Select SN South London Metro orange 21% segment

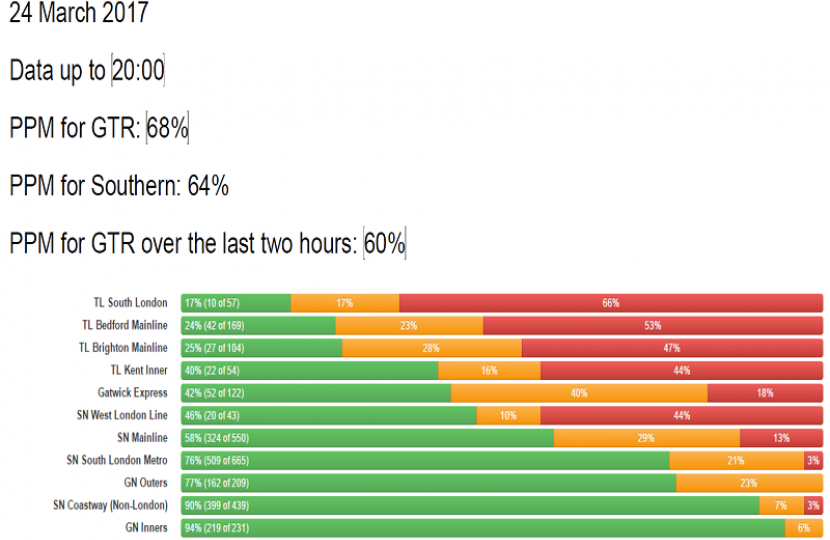coord(736,460)
